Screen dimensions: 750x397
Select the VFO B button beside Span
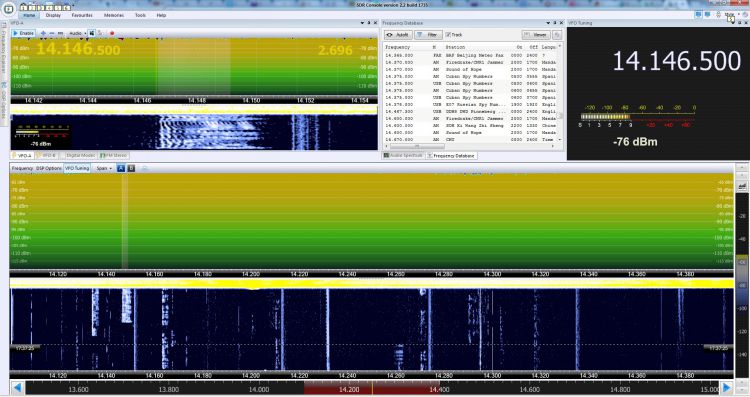click(x=131, y=168)
